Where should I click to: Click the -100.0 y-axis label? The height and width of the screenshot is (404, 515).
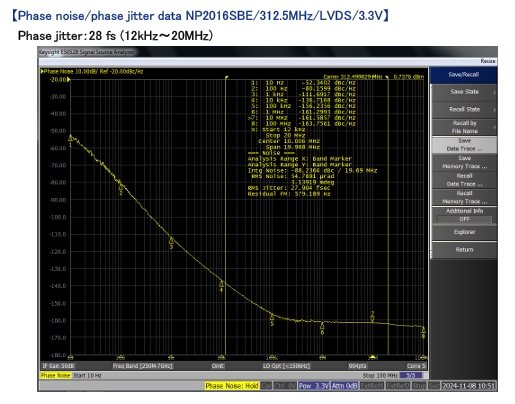(x=58, y=217)
